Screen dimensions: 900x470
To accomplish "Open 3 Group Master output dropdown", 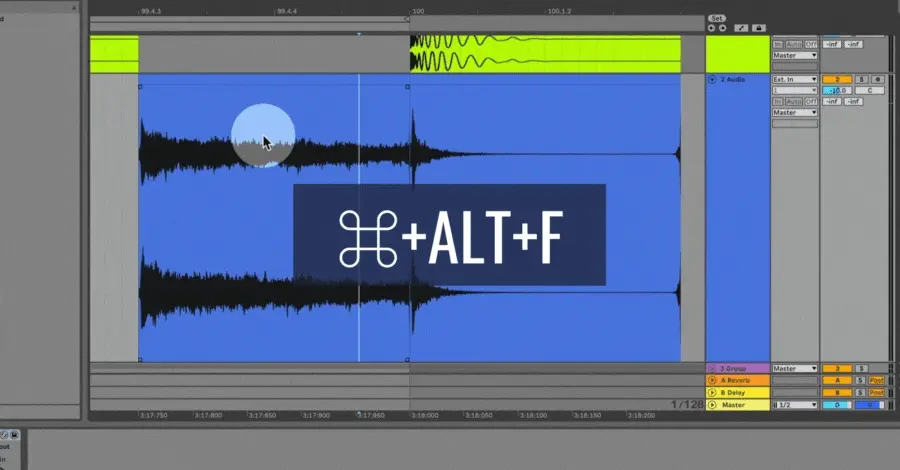I will coord(795,368).
